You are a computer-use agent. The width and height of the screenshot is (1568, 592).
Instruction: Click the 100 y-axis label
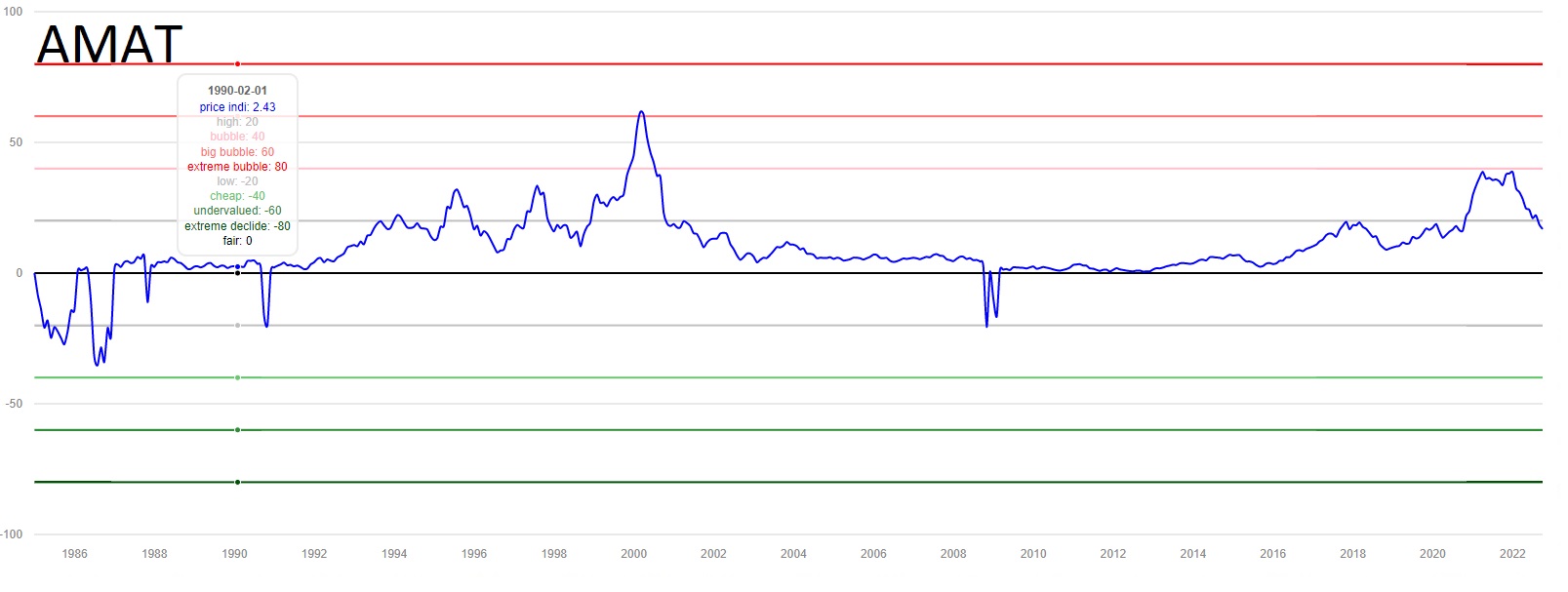(x=14, y=12)
